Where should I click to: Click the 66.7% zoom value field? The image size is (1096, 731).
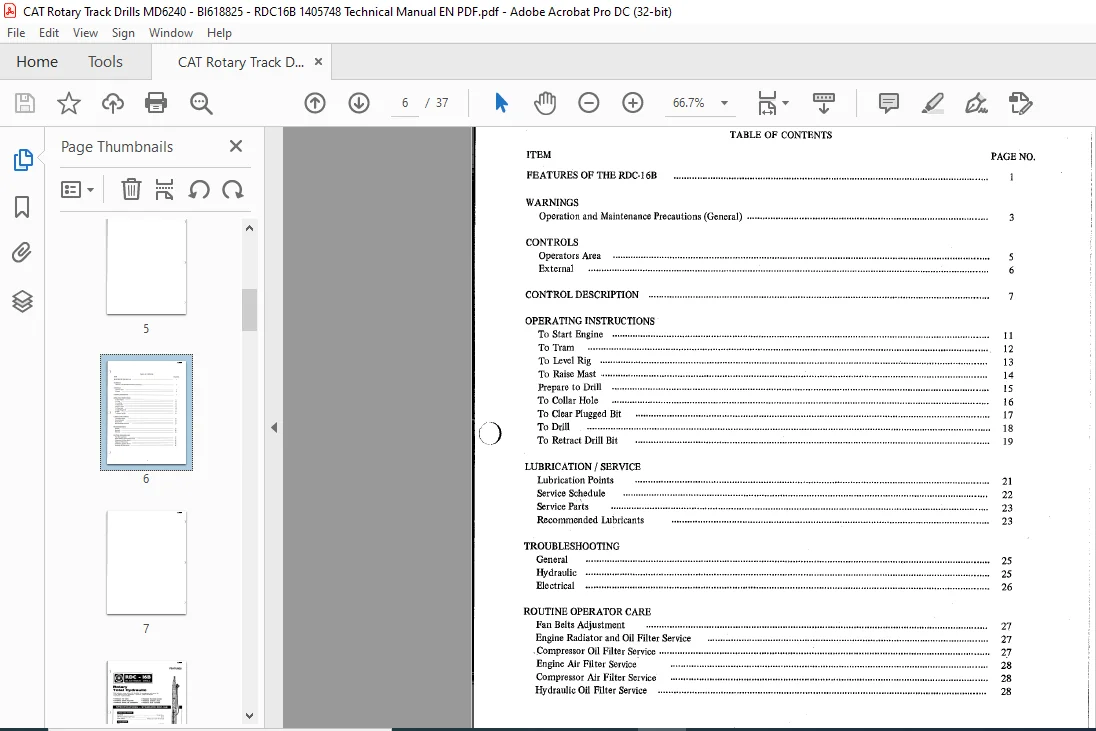pyautogui.click(x=688, y=103)
